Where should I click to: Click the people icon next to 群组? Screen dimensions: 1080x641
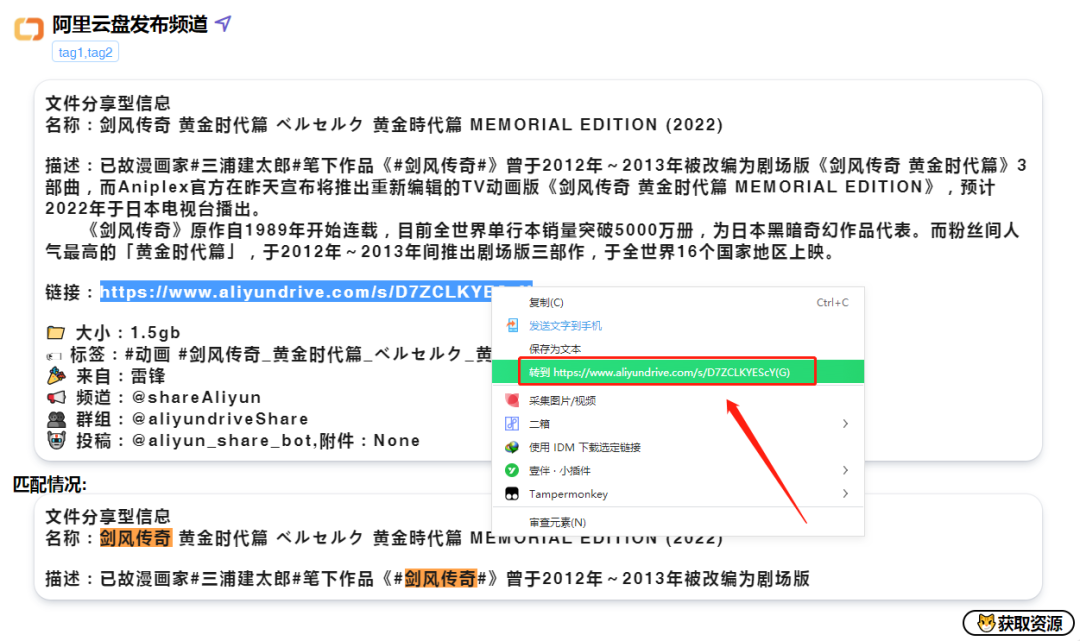[56, 419]
